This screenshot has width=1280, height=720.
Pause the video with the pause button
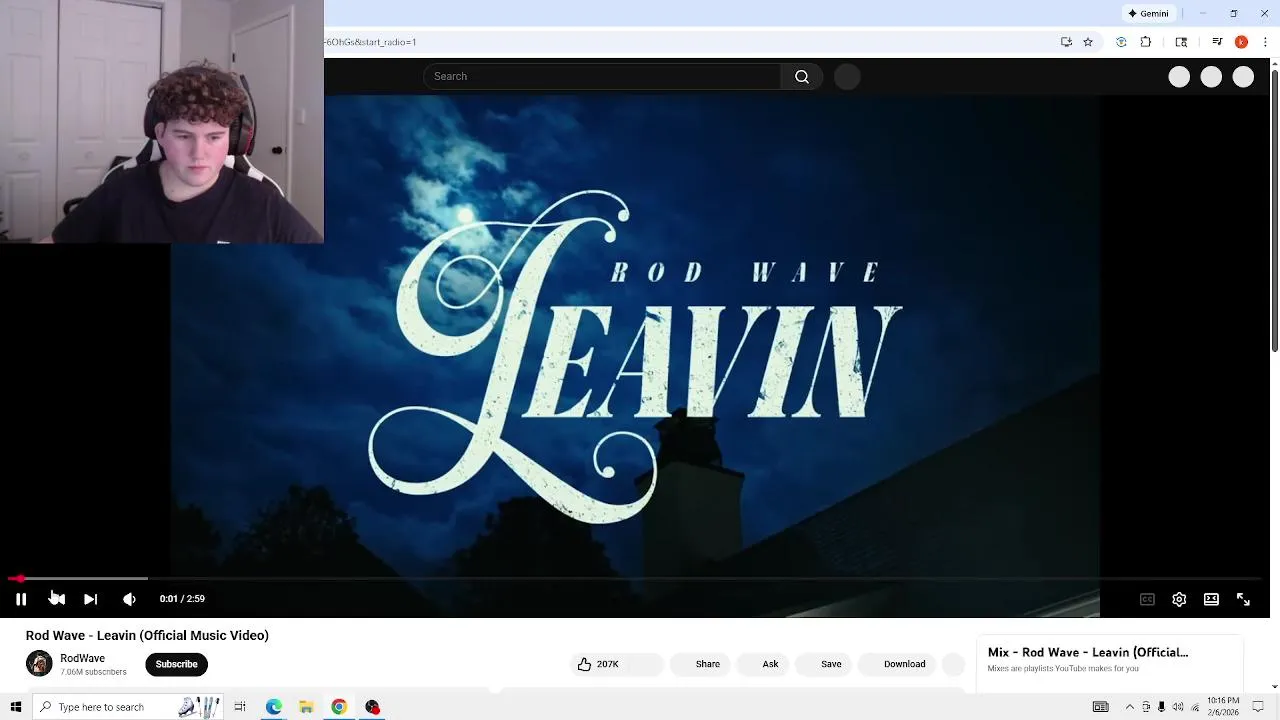(20, 599)
